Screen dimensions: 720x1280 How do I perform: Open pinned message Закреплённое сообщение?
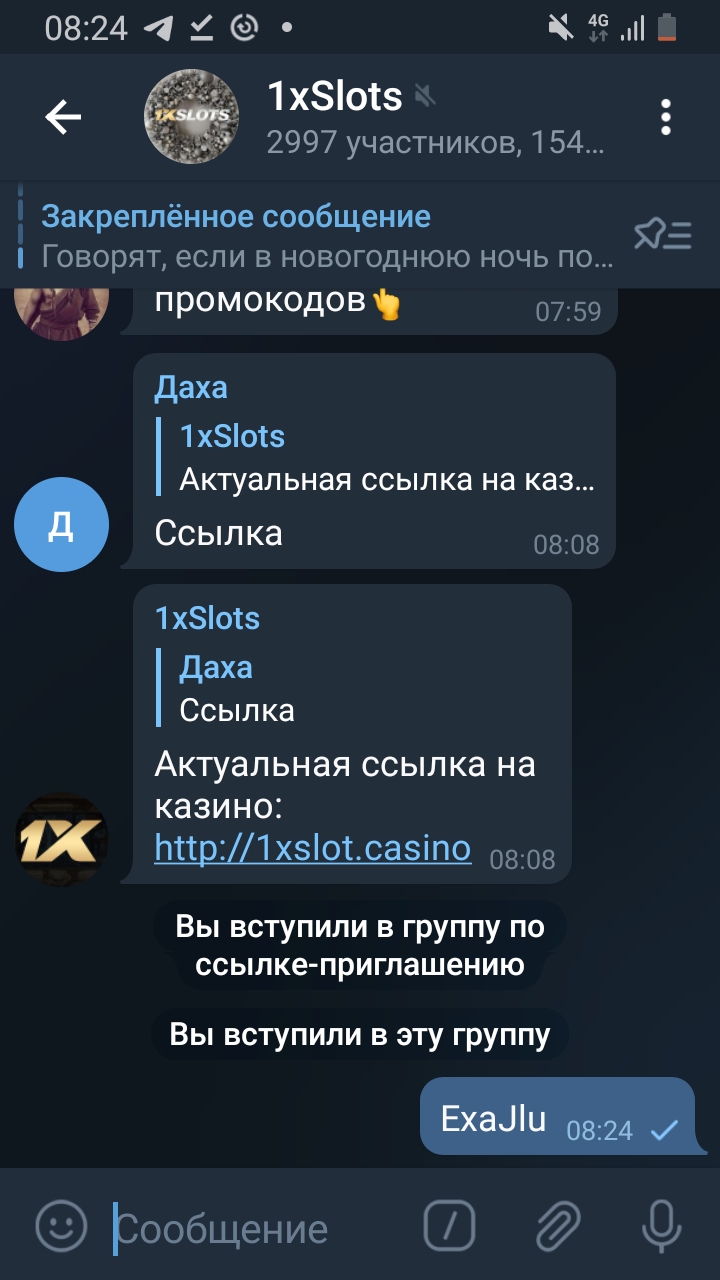click(320, 236)
